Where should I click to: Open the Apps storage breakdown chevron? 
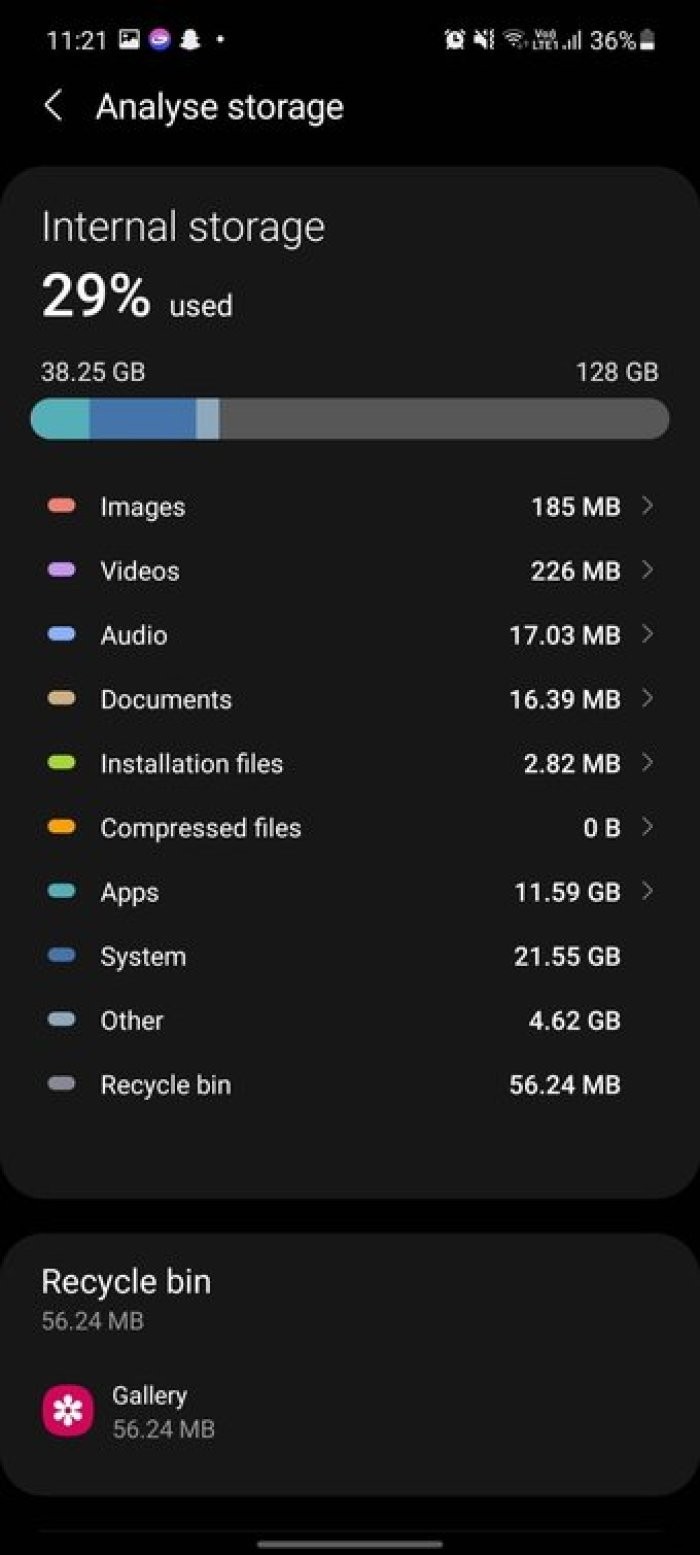click(x=647, y=892)
